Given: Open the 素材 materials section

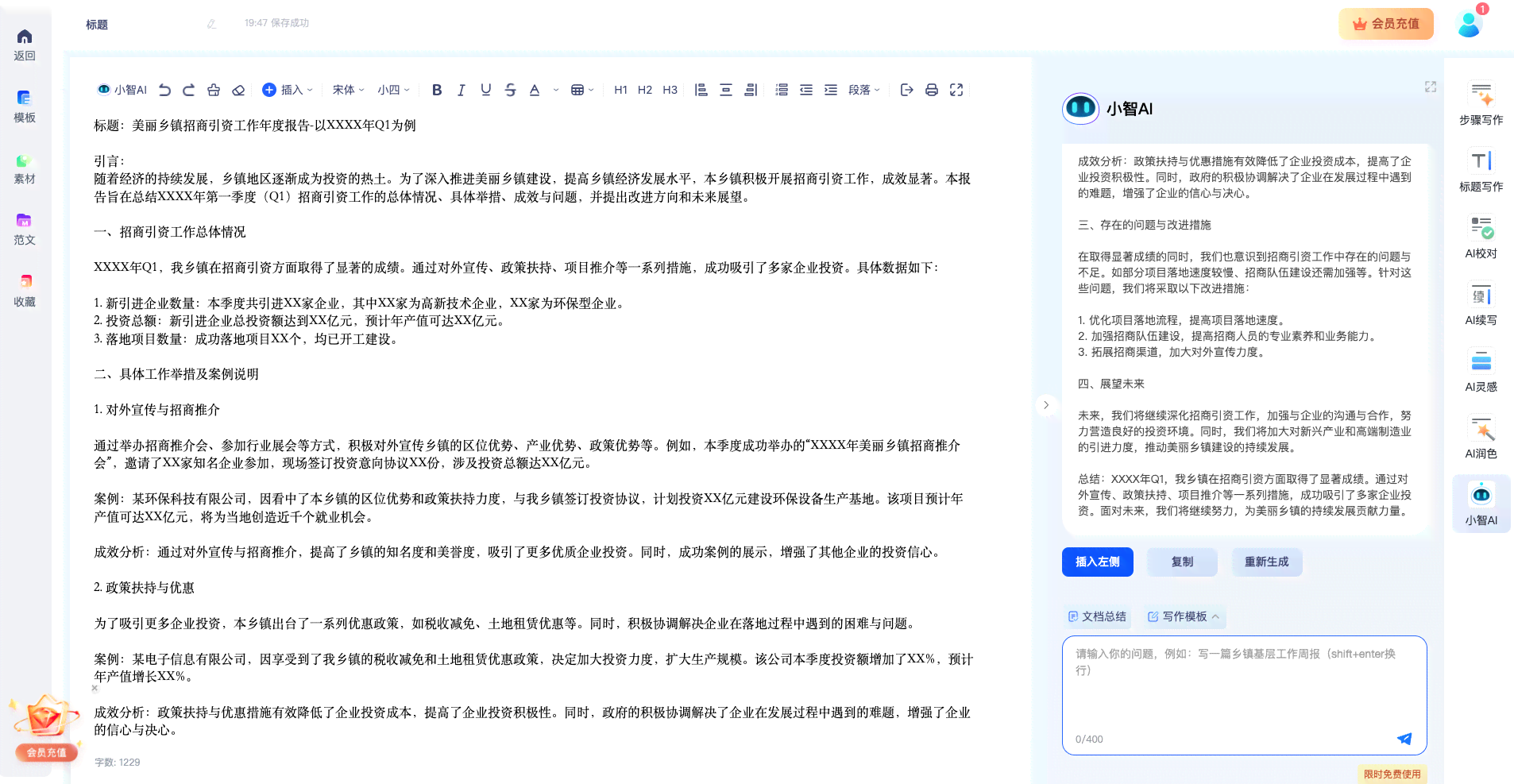Looking at the screenshot, I should tap(25, 168).
